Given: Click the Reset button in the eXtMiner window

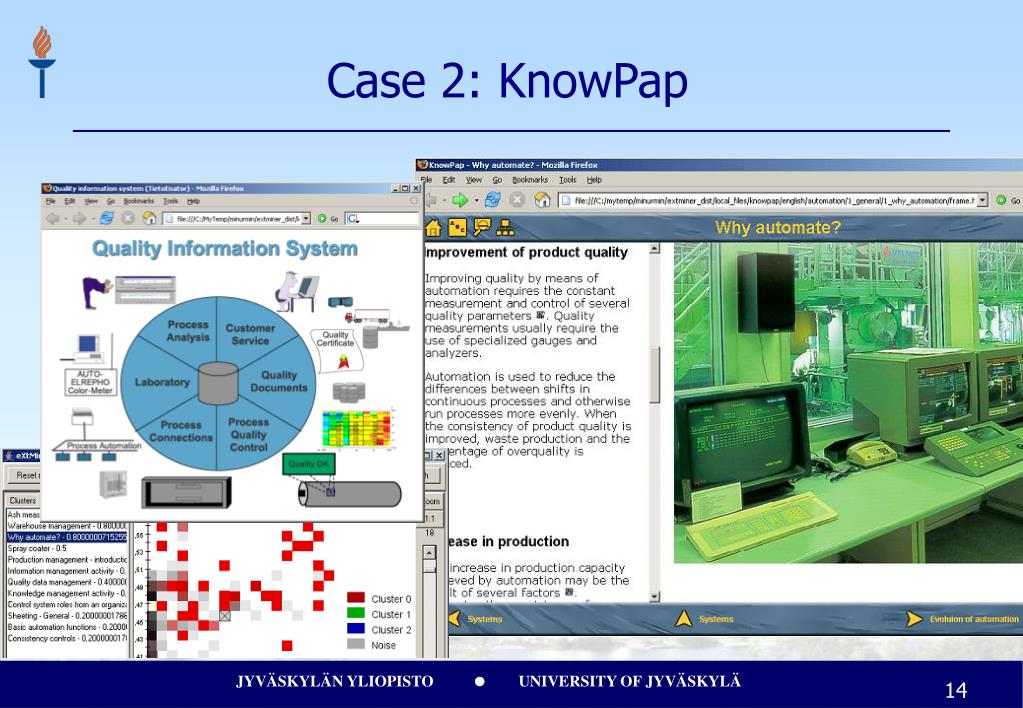Looking at the screenshot, I should [23, 475].
